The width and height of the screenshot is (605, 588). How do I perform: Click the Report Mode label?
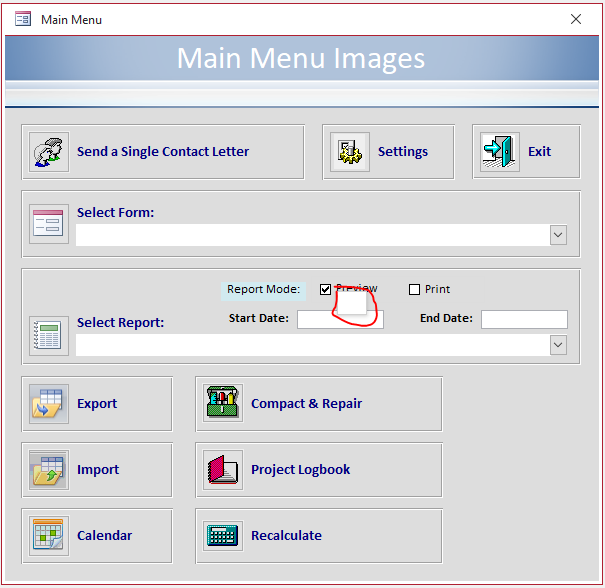(x=264, y=289)
